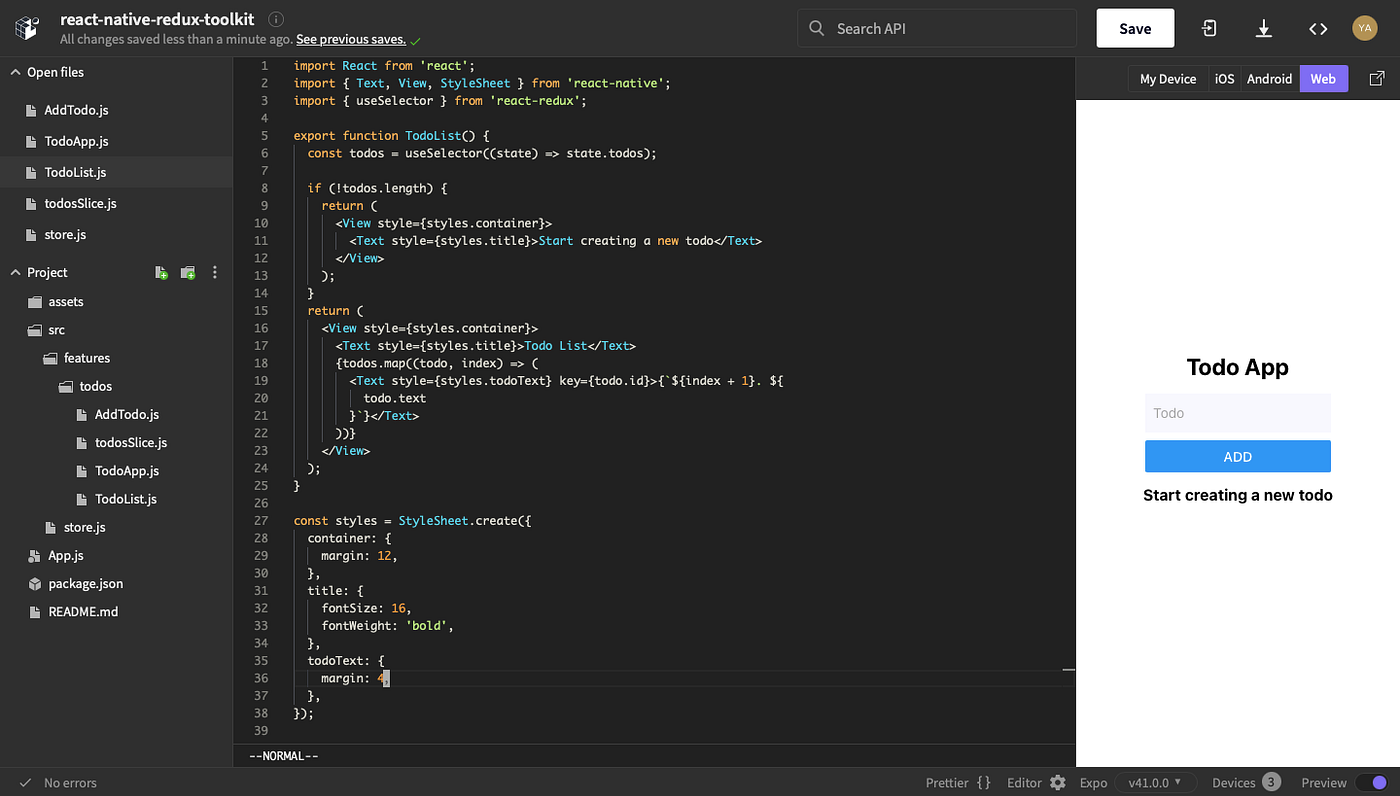Open the embed code icon

pyautogui.click(x=1318, y=28)
